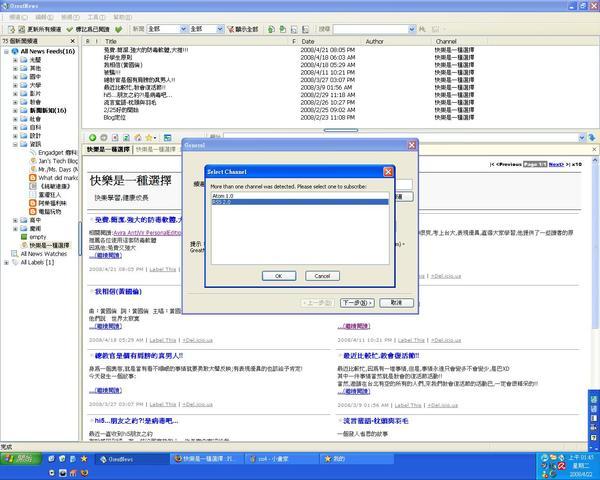Image resolution: width=600 pixels, height=480 pixels.
Task: Switch to 快樂是一種選擇 Firefox taskbar button
Action: (207, 459)
